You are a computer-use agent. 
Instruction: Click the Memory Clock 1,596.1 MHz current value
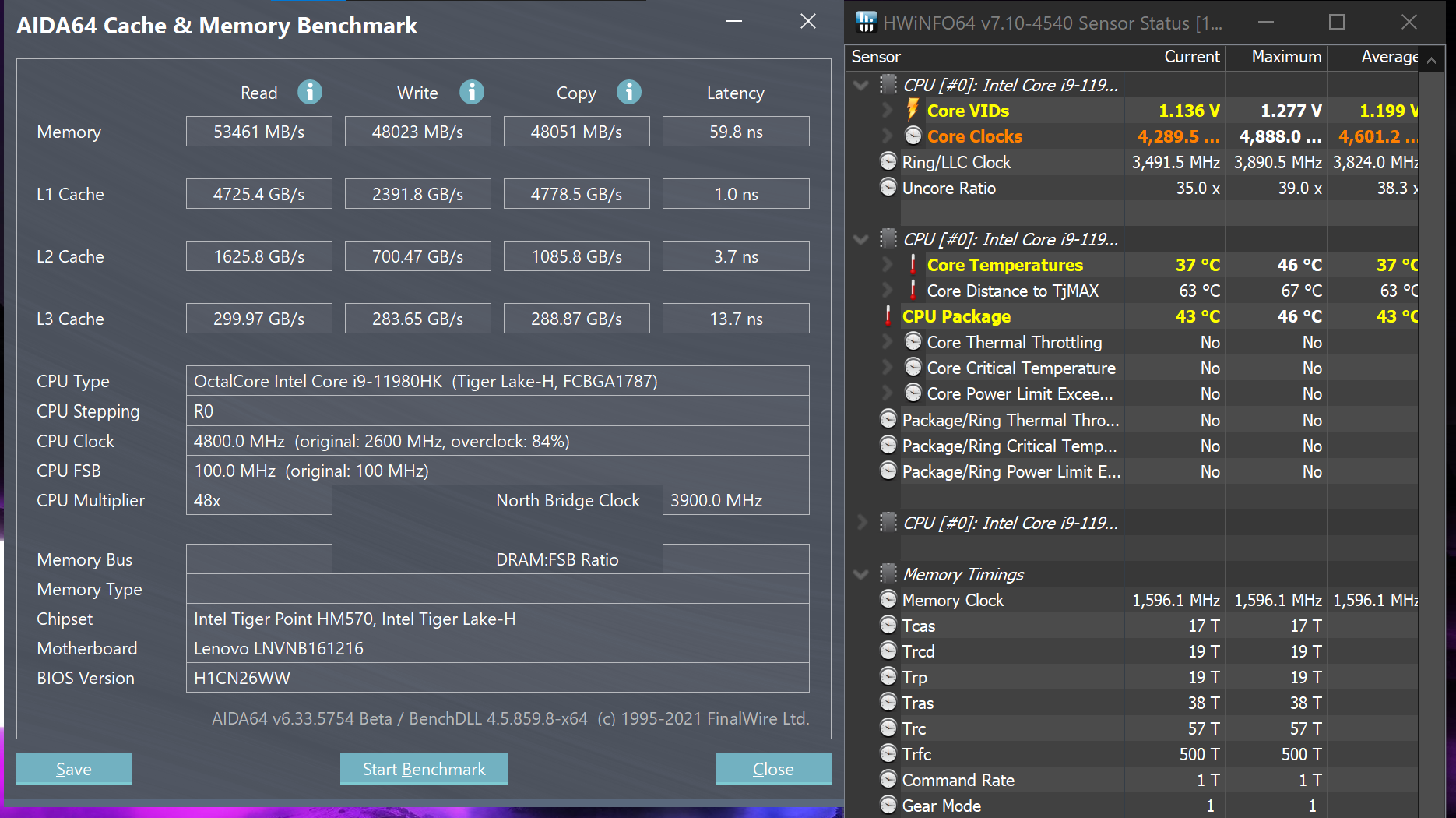[x=1176, y=600]
